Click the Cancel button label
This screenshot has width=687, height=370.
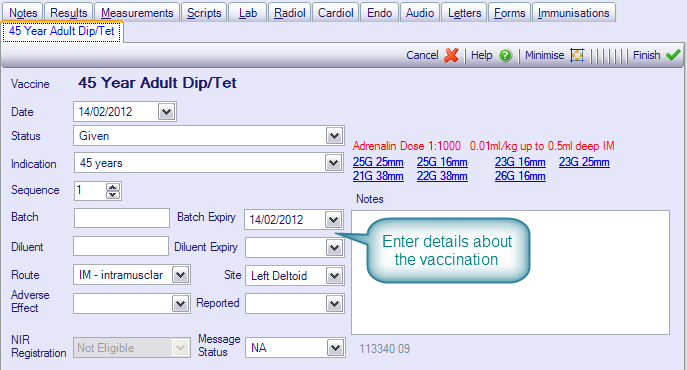point(422,55)
